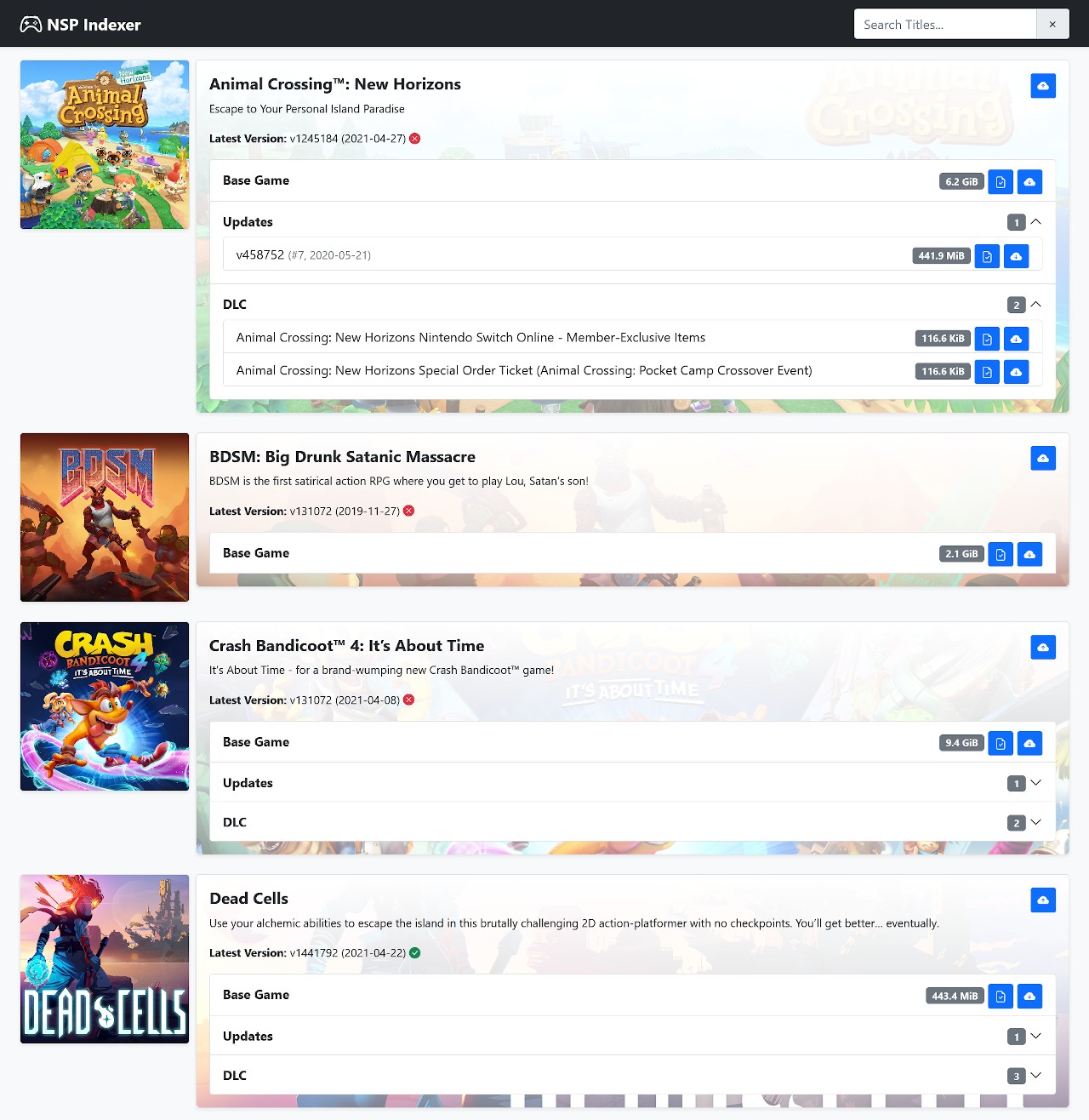Click the 9.4 GiB size badge
1089x1120 pixels.
click(x=961, y=743)
